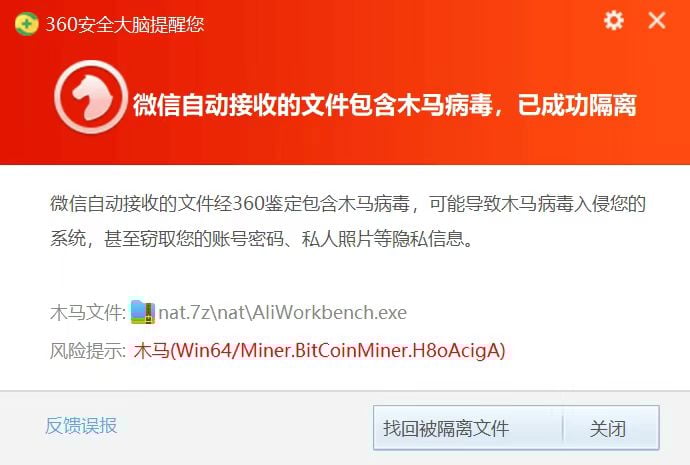The width and height of the screenshot is (690, 465).
Task: Click the Trojan horse warning icon
Action: pos(91,97)
